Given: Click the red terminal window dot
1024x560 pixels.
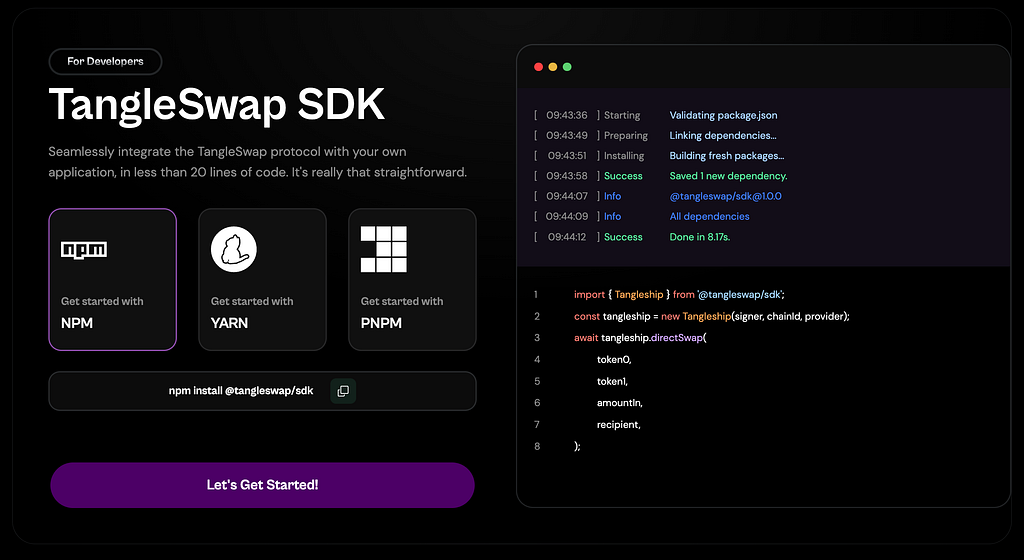Looking at the screenshot, I should pyautogui.click(x=538, y=67).
